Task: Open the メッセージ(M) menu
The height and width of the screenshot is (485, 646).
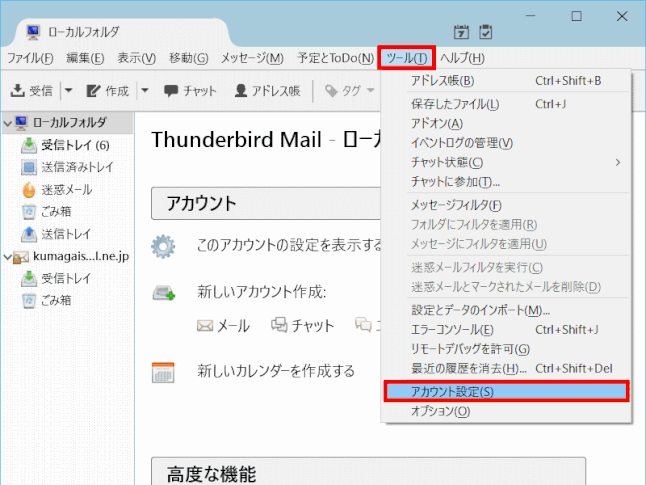Action: pyautogui.click(x=252, y=58)
